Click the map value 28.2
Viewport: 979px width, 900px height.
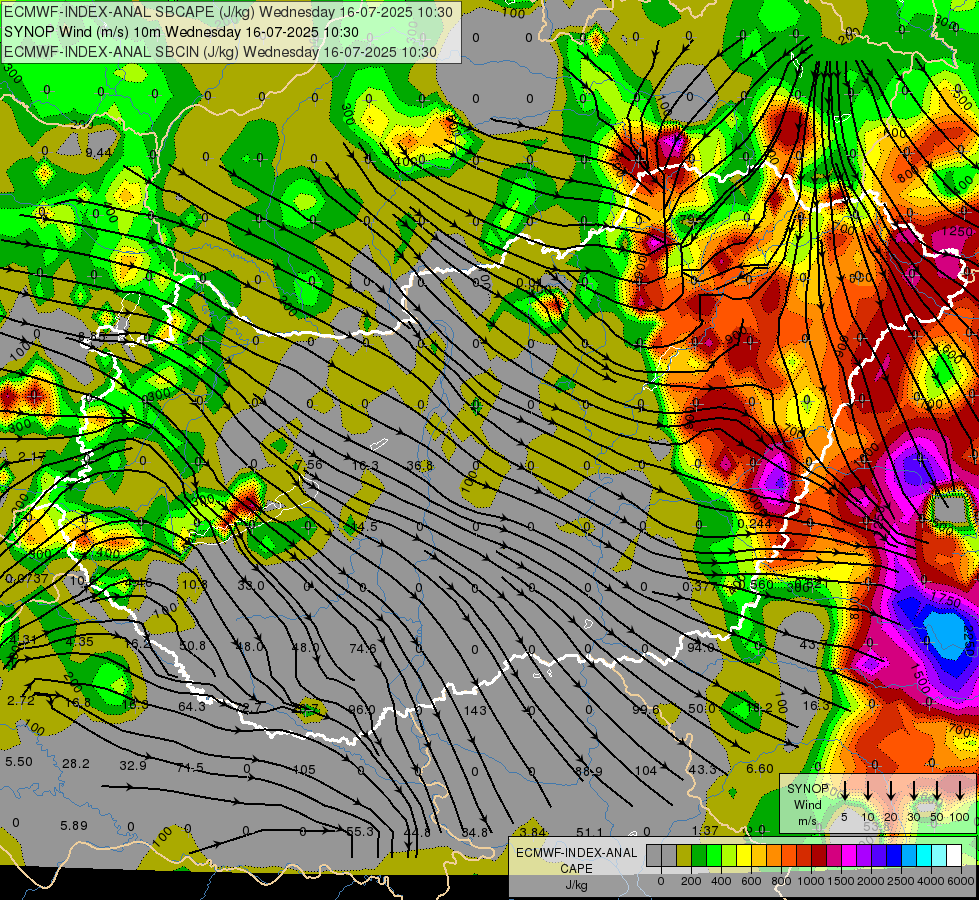click(76, 764)
